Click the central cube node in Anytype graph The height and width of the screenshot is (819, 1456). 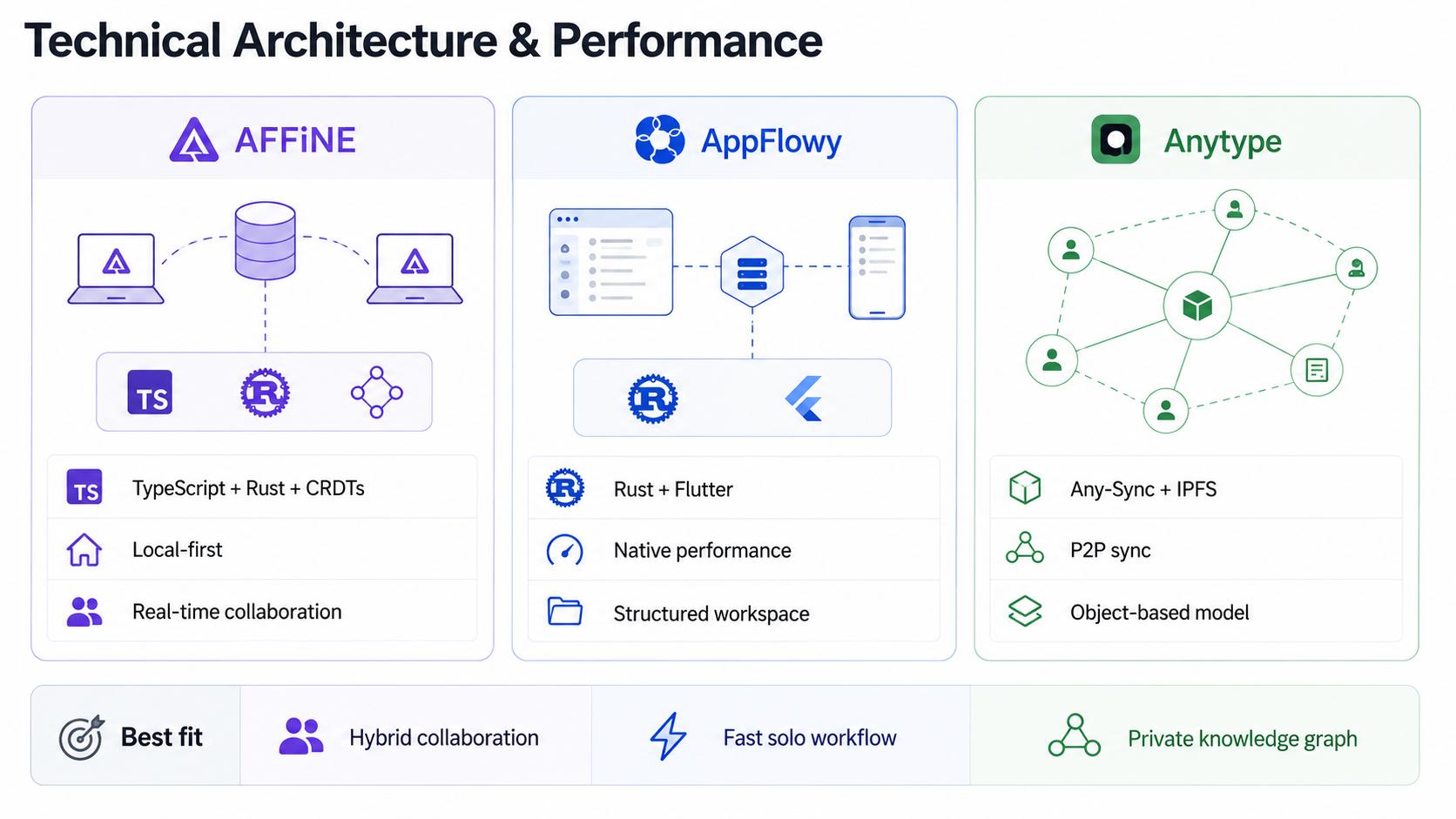(x=1197, y=305)
